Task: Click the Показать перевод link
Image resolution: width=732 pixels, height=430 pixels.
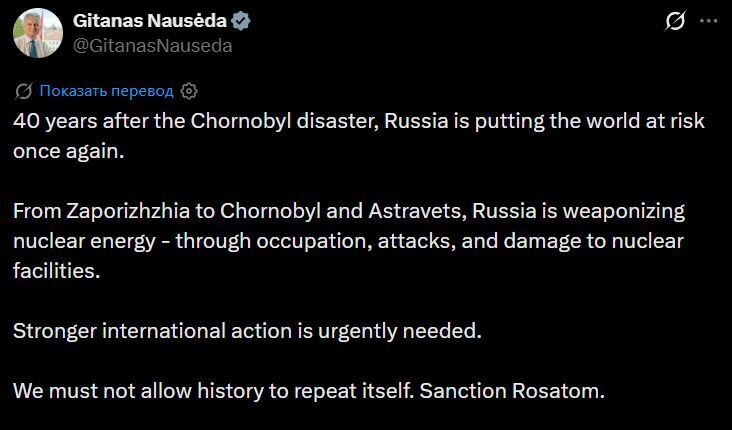Action: point(107,91)
